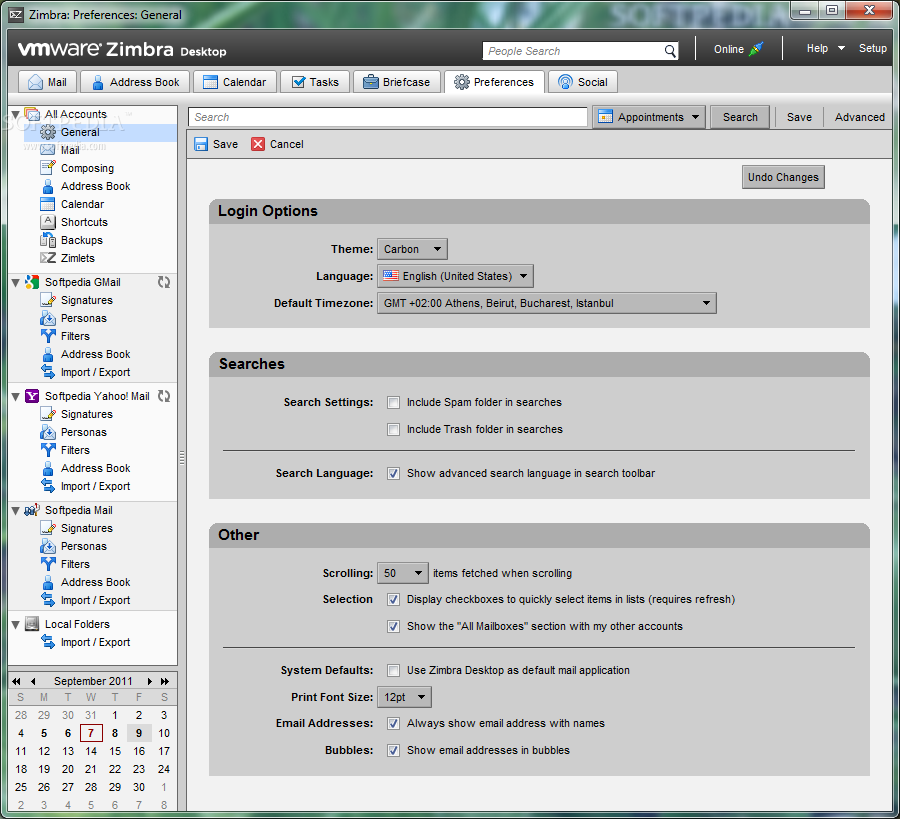Screen dimensions: 900x819
Task: Open the Zimlets preferences icon
Action: tap(48, 258)
